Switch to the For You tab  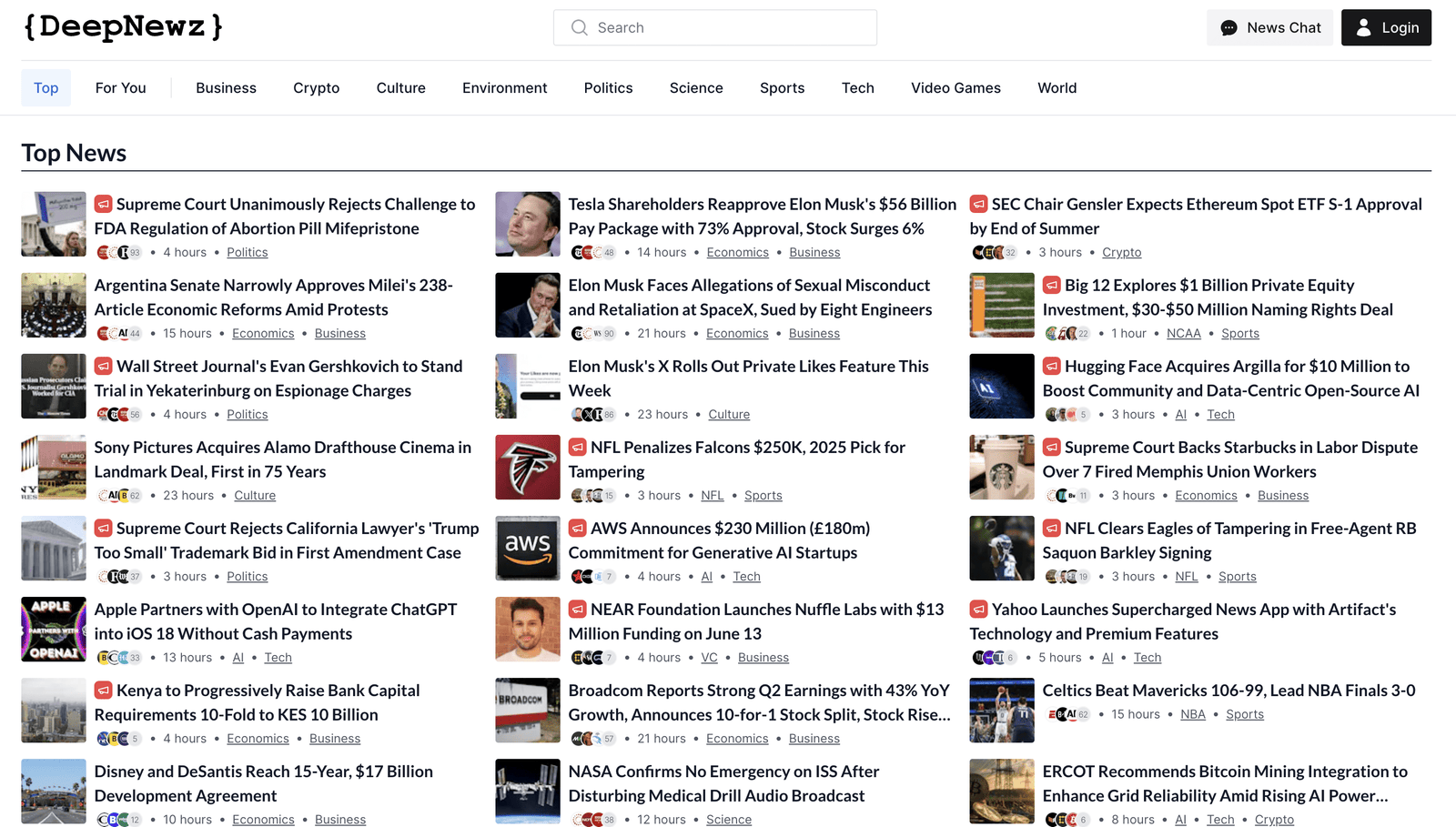(x=120, y=88)
